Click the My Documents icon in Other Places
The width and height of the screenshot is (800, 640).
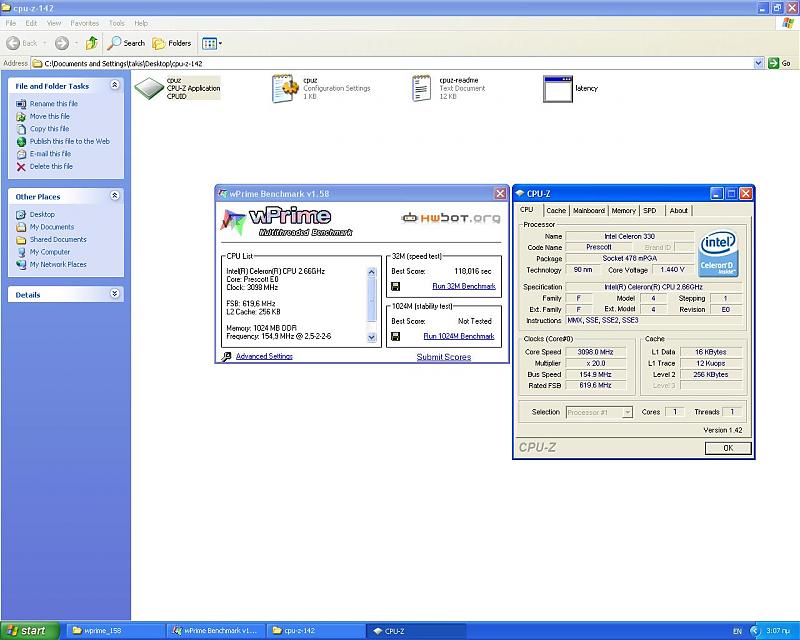[x=21, y=227]
